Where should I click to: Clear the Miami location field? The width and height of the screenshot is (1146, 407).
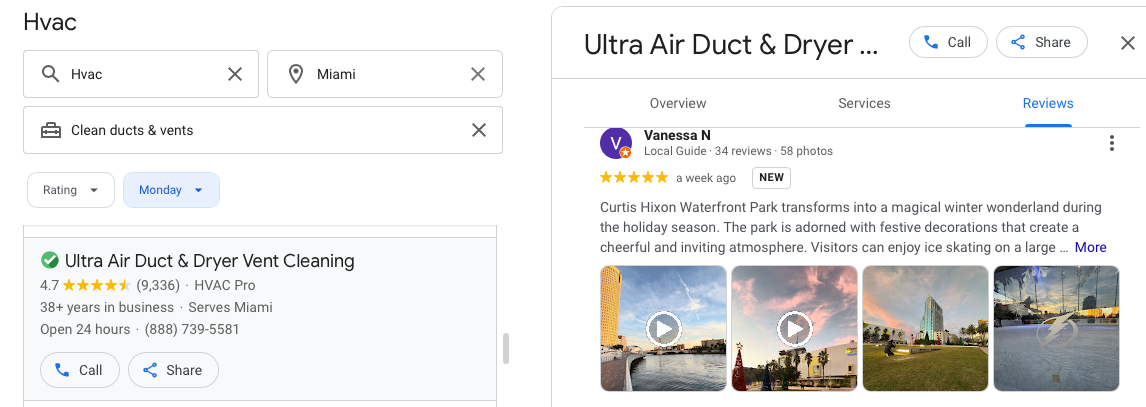(x=478, y=74)
